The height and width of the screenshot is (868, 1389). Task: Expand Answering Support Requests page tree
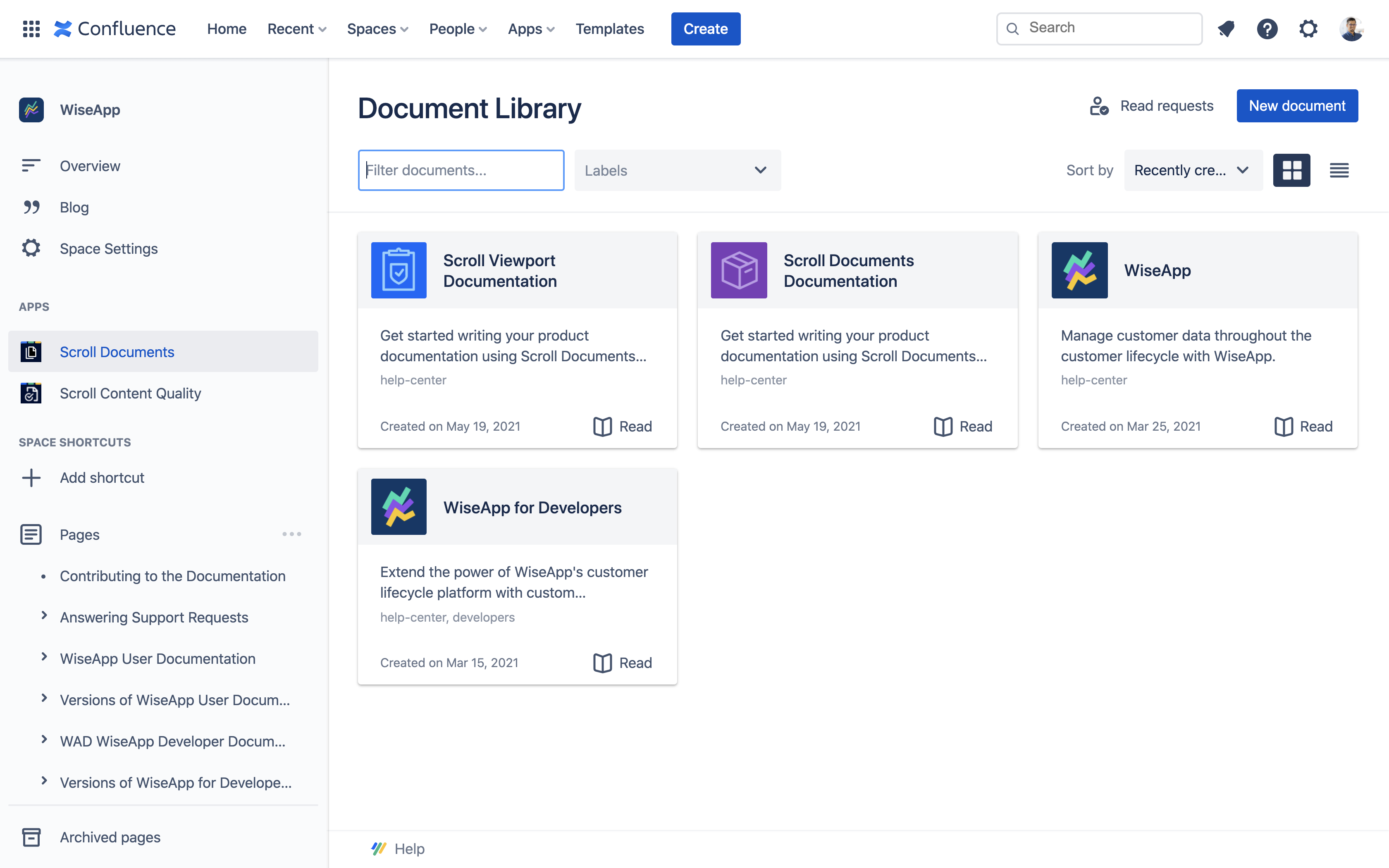[x=44, y=616]
